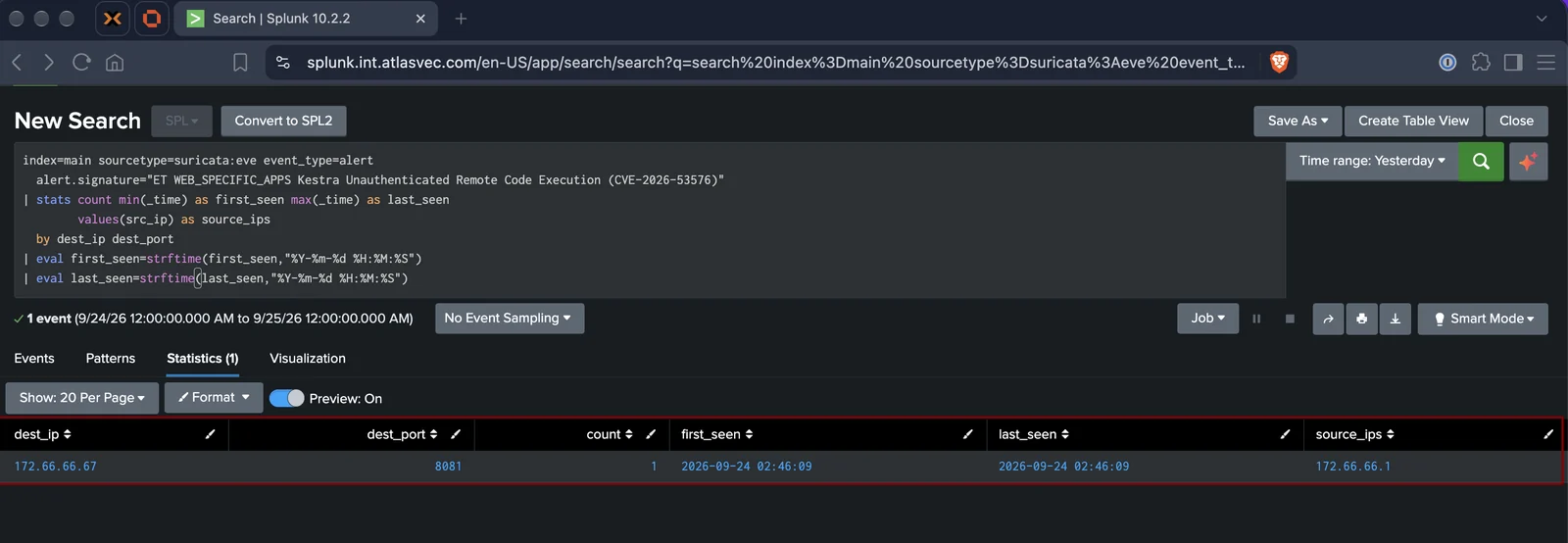The width and height of the screenshot is (1568, 543).
Task: Change the Smart Mode search mode
Action: pyautogui.click(x=1483, y=319)
